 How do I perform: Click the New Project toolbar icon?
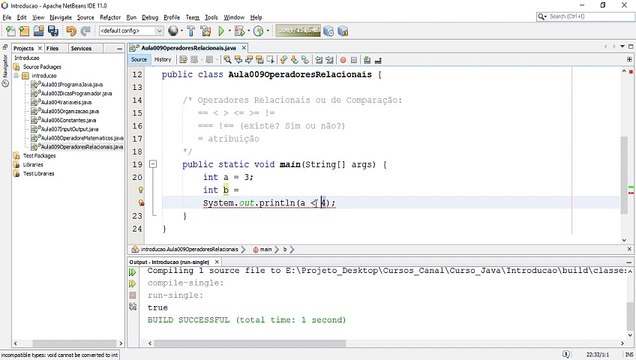[x=24, y=31]
